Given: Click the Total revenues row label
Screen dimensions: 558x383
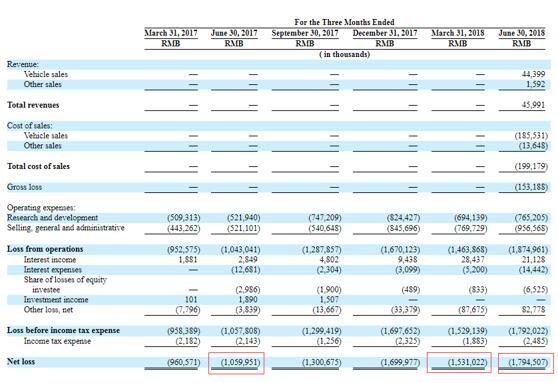Looking at the screenshot, I should [x=33, y=105].
